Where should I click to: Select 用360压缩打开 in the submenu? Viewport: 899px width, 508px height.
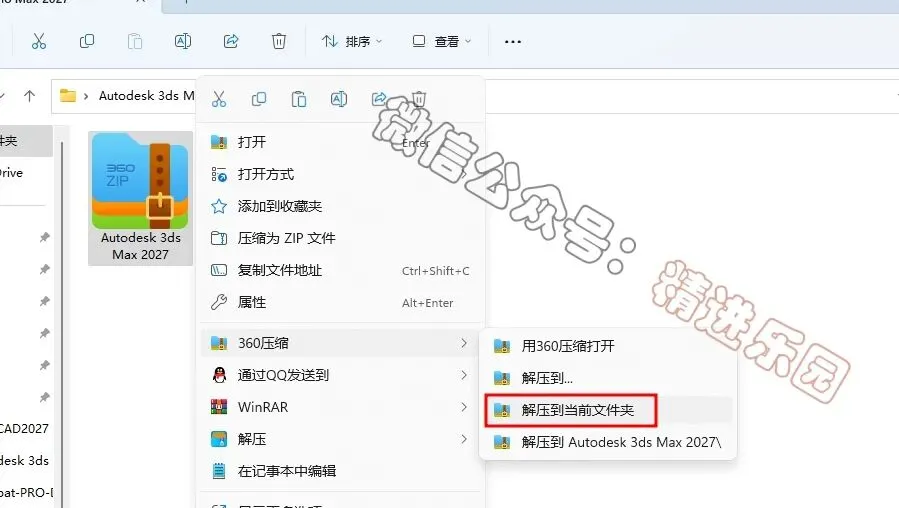tap(608, 346)
